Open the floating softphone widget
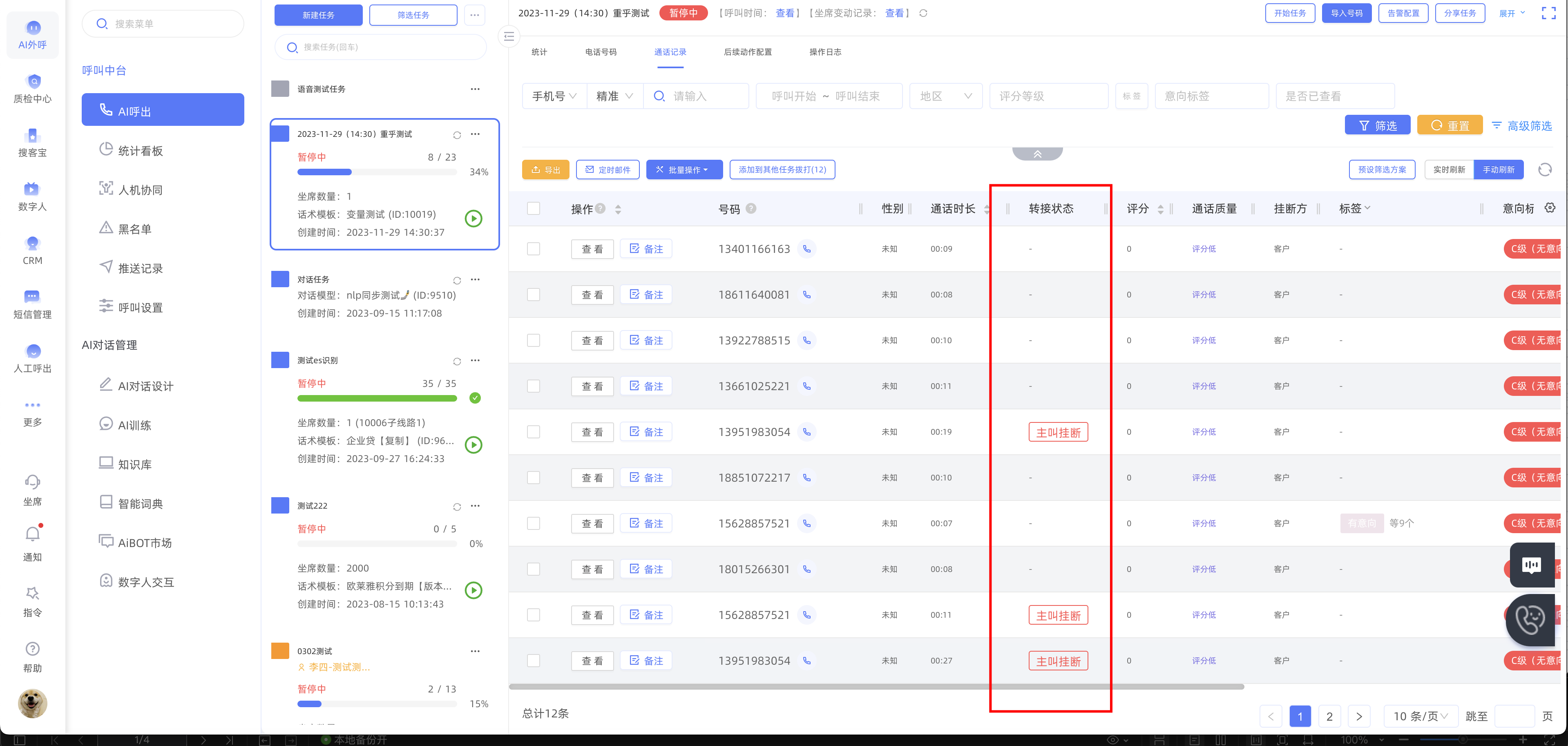The image size is (1568, 746). pyautogui.click(x=1530, y=620)
